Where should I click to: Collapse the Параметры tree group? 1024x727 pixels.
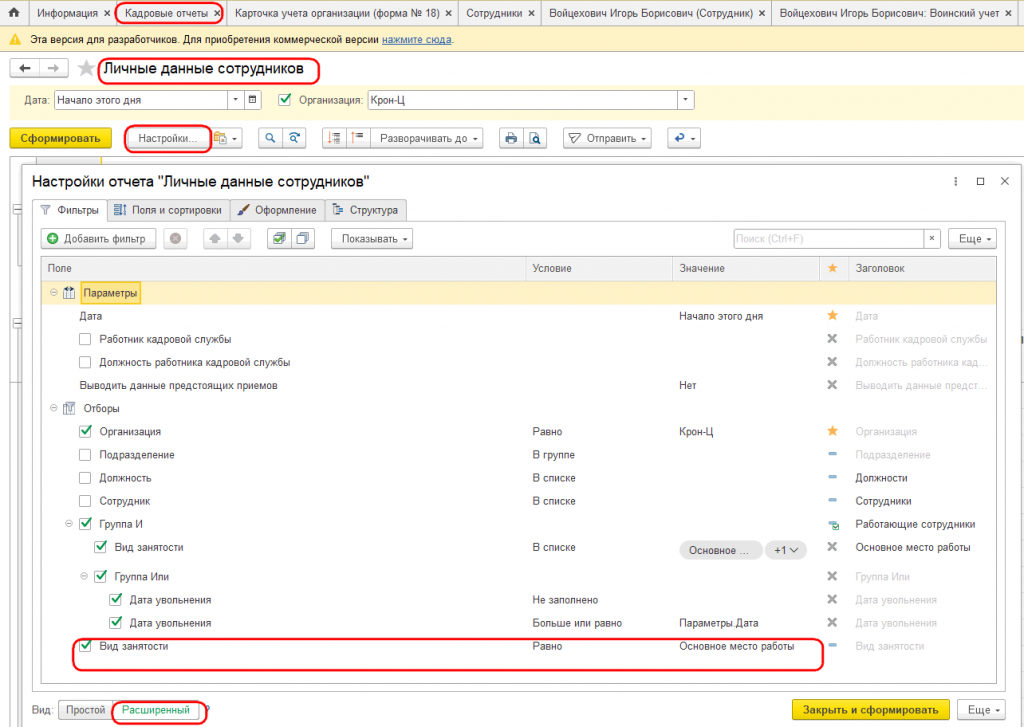coord(54,293)
